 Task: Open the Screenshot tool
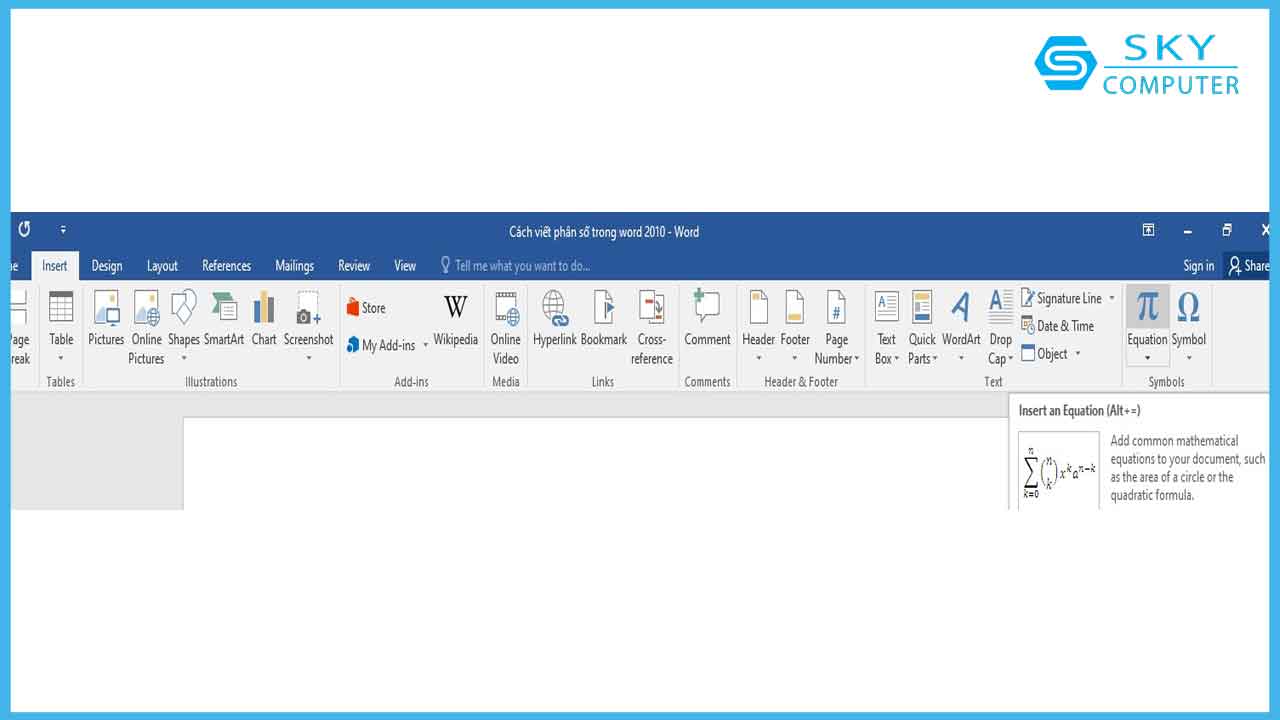(309, 328)
